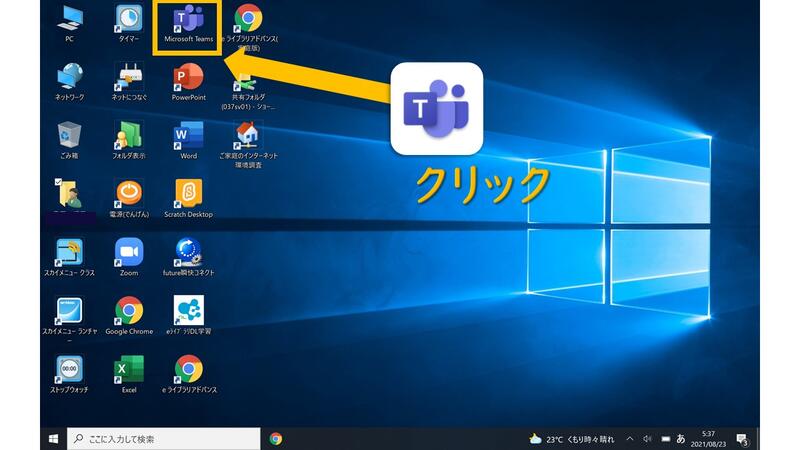Viewport: 800px width, 450px height.
Task: Click the Windows Start button
Action: click(x=52, y=438)
